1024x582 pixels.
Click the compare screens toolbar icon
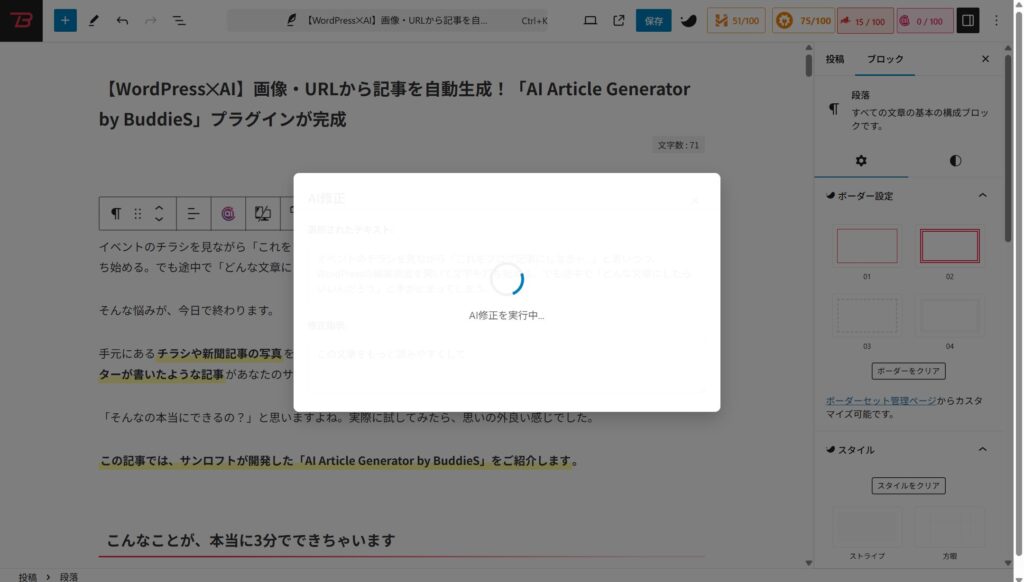tap(263, 214)
